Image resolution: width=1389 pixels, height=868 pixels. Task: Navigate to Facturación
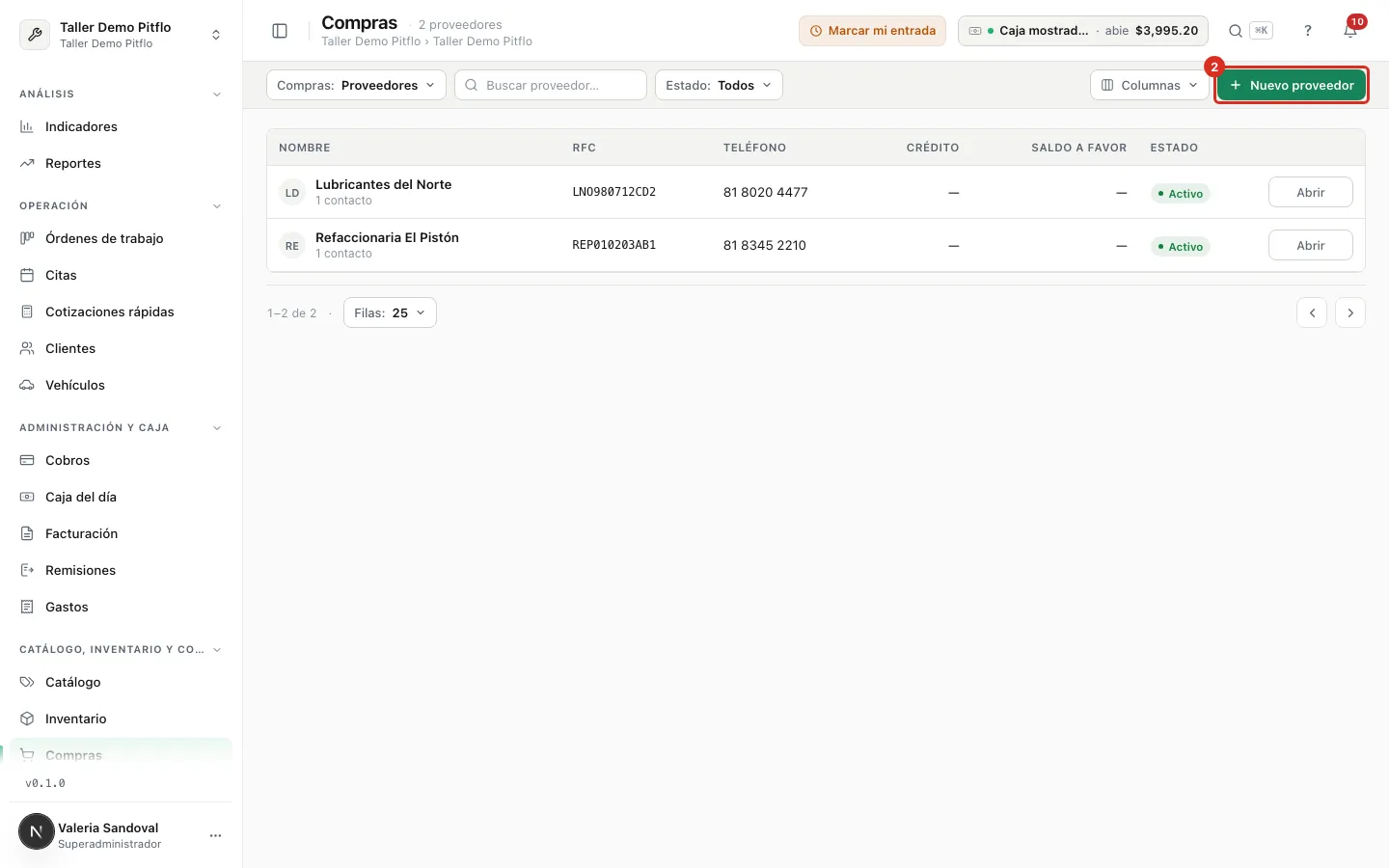122,533
